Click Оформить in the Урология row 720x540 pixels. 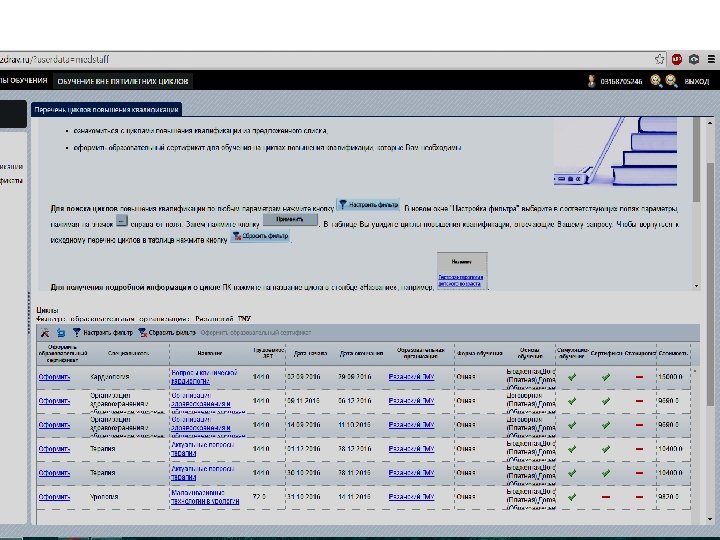click(x=54, y=497)
